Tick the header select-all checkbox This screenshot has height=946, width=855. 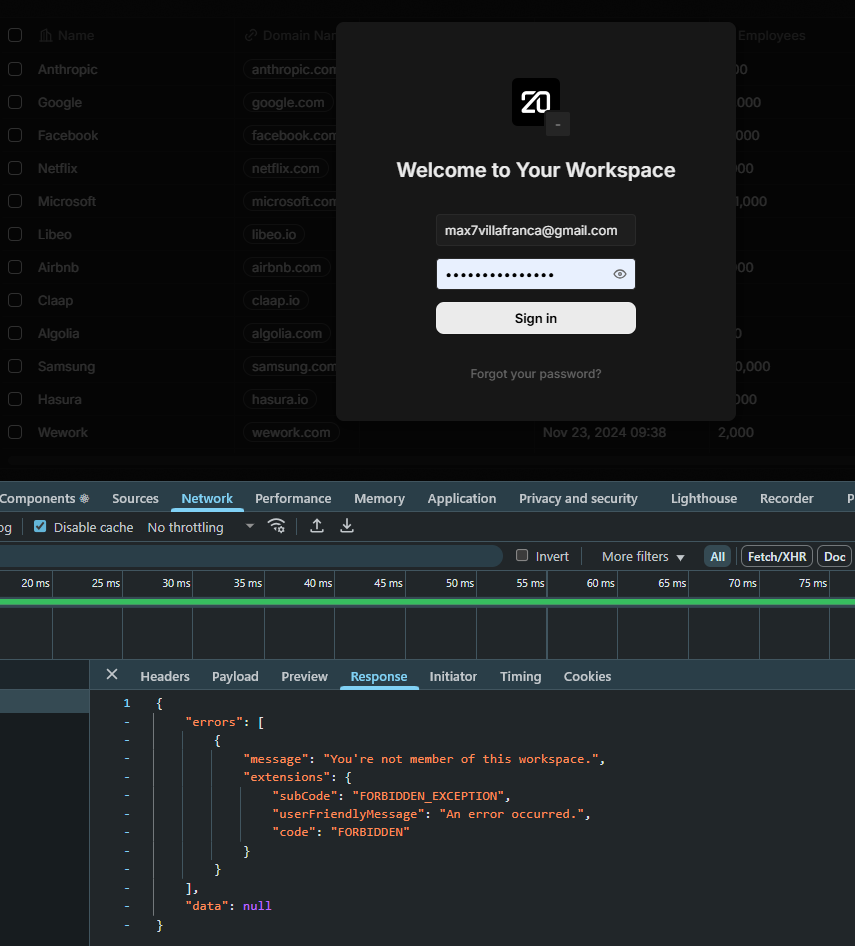[15, 35]
